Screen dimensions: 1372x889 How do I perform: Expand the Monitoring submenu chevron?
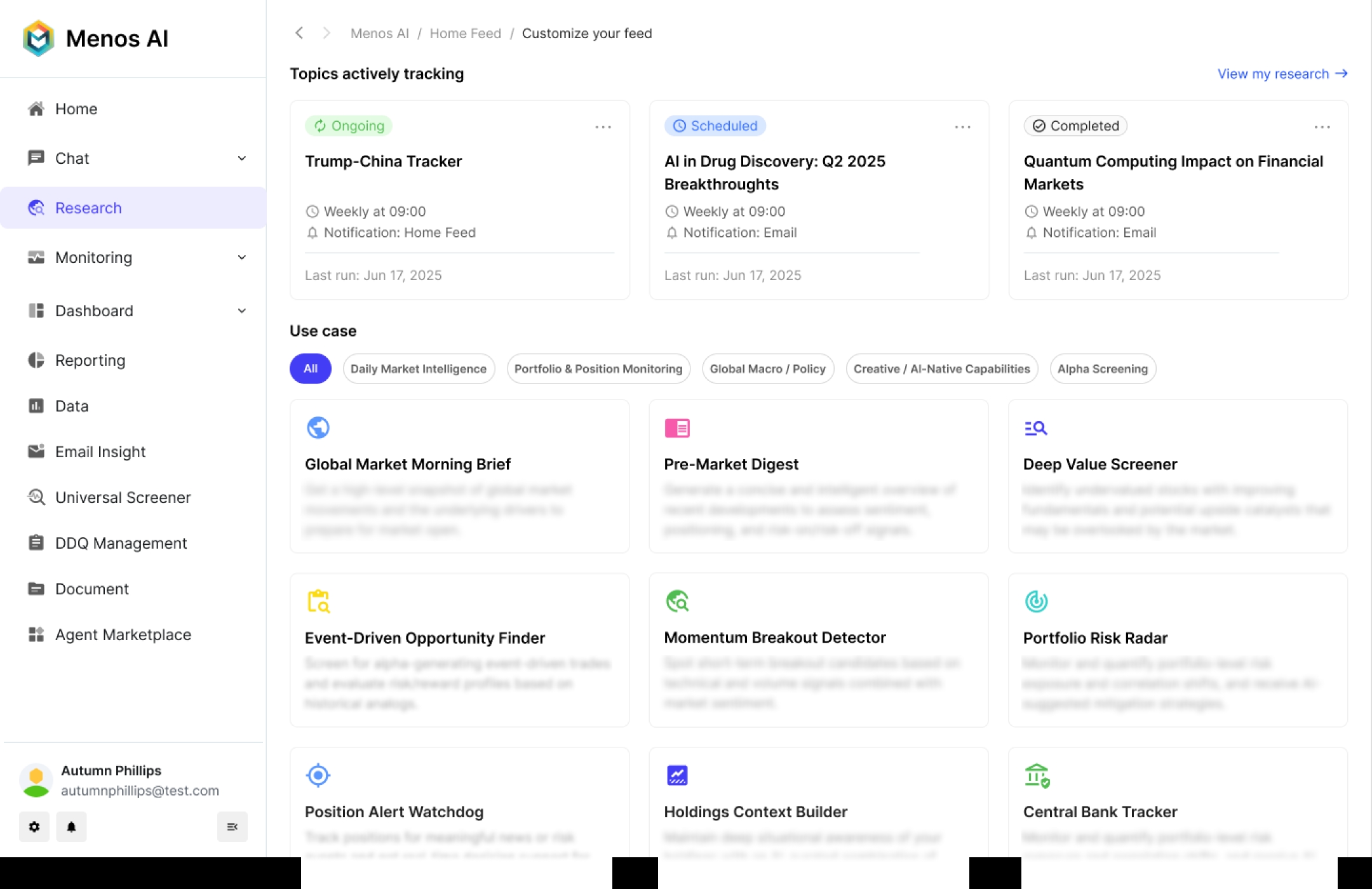point(242,257)
